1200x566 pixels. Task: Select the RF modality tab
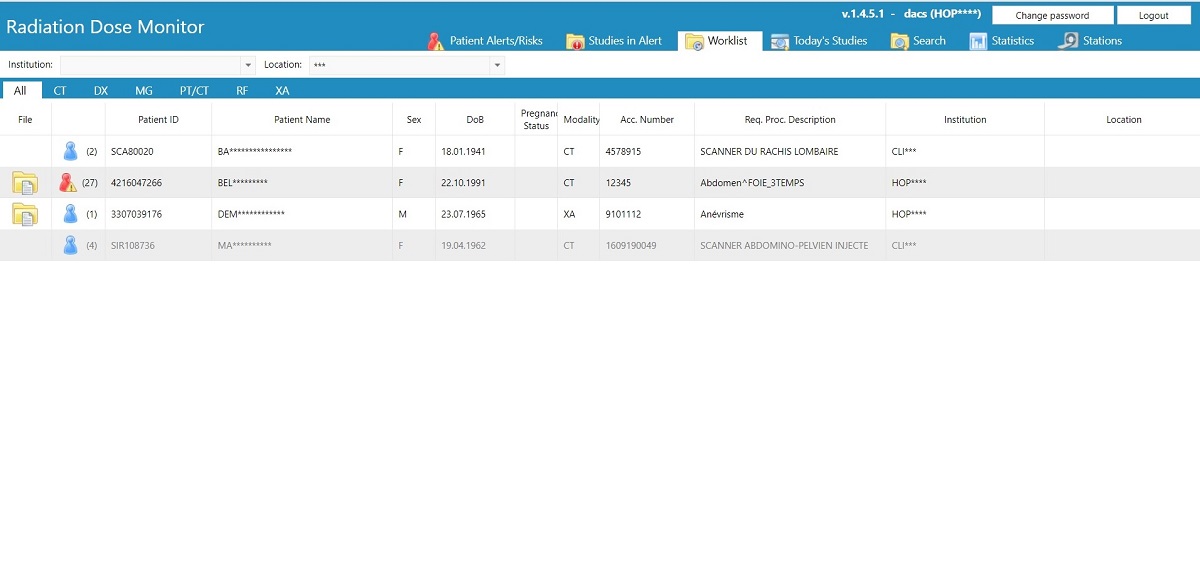pos(242,90)
